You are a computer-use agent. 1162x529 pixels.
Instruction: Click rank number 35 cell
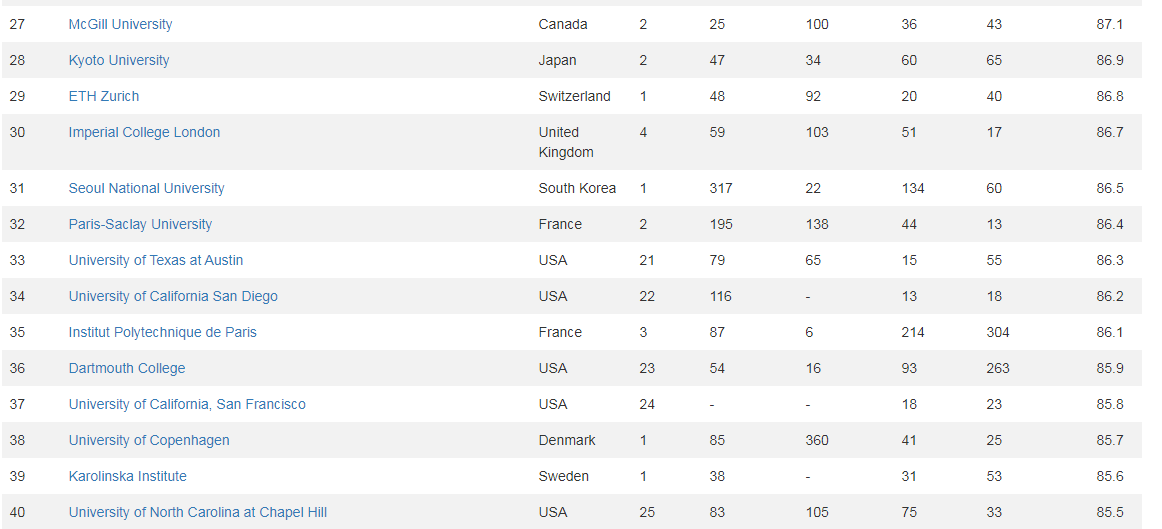coord(17,332)
